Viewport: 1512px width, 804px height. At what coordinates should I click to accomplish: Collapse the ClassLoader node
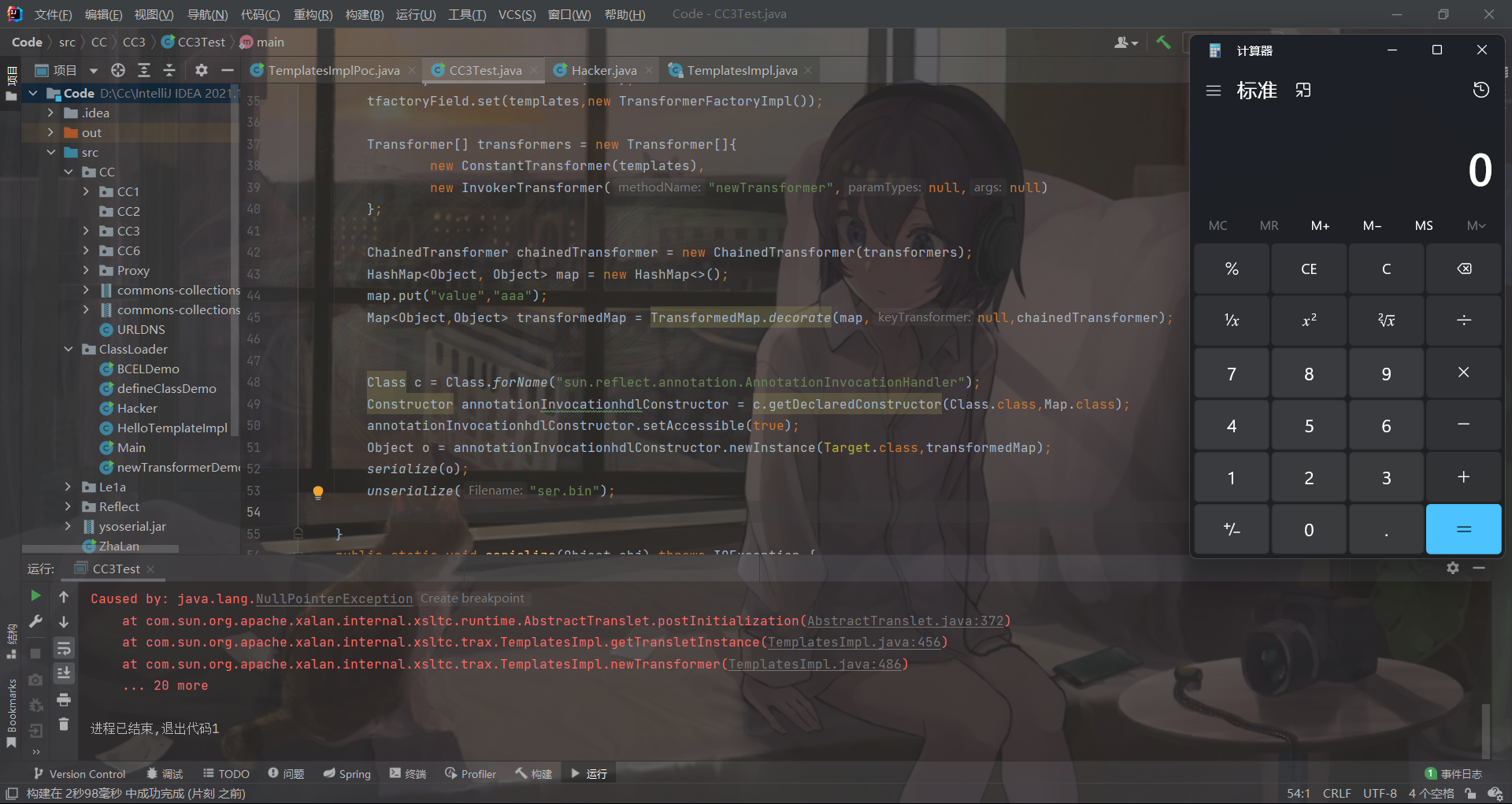click(68, 349)
